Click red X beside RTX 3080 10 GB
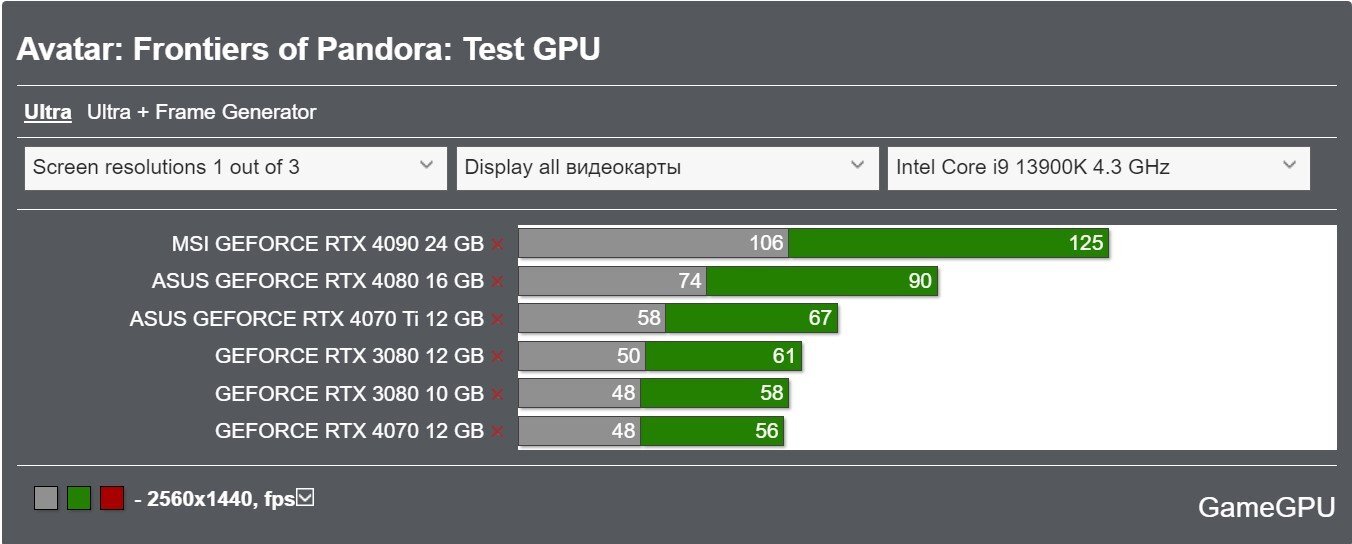1352x544 pixels. pos(497,394)
